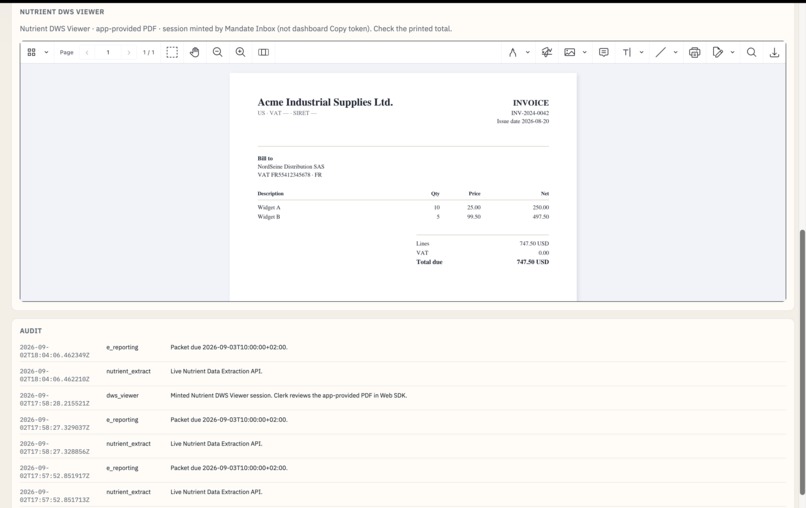Open search in the PDF viewer
The image size is (806, 508).
(752, 52)
